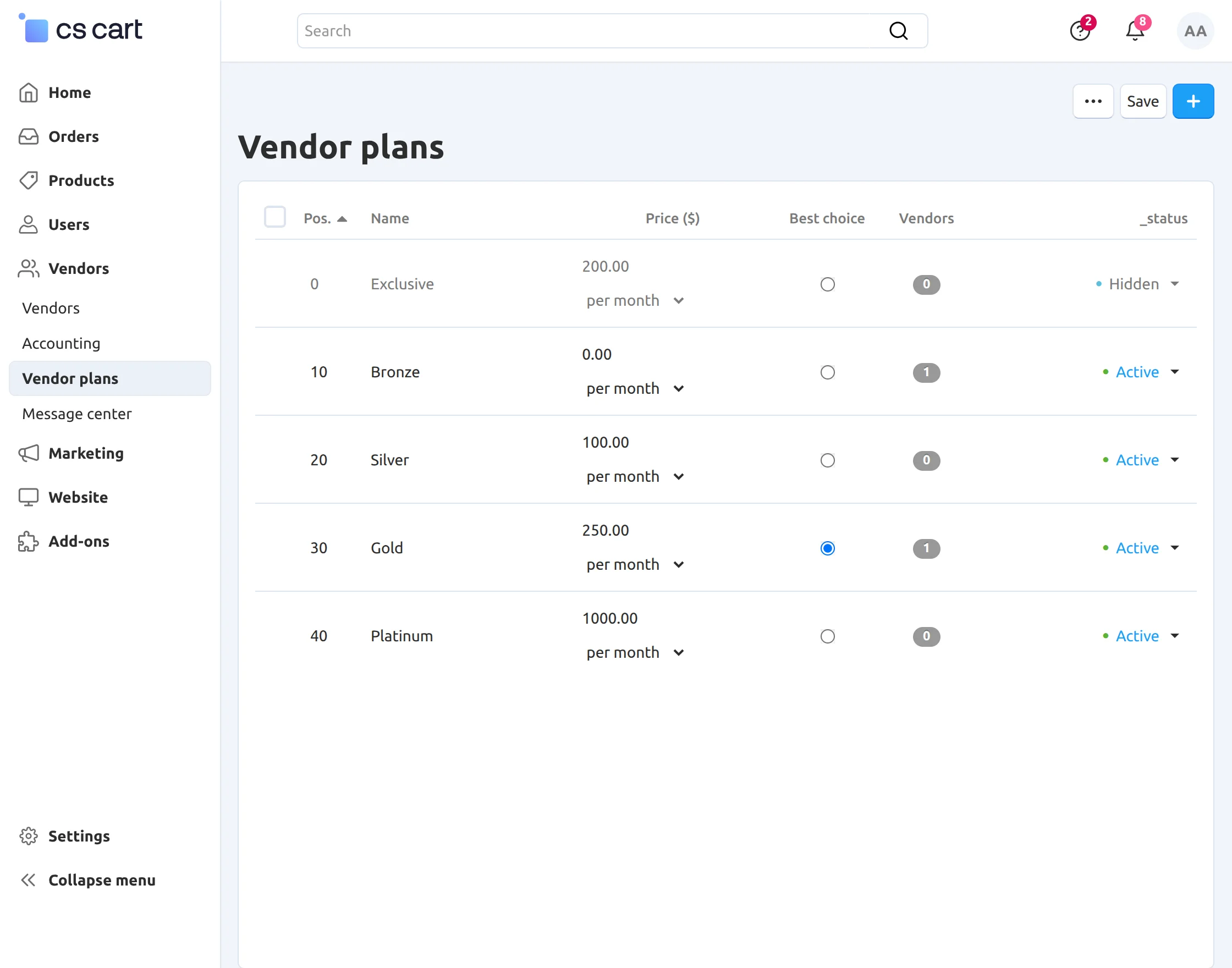The image size is (1232, 968).
Task: Edit the Bronze price 0.00
Action: (x=596, y=355)
